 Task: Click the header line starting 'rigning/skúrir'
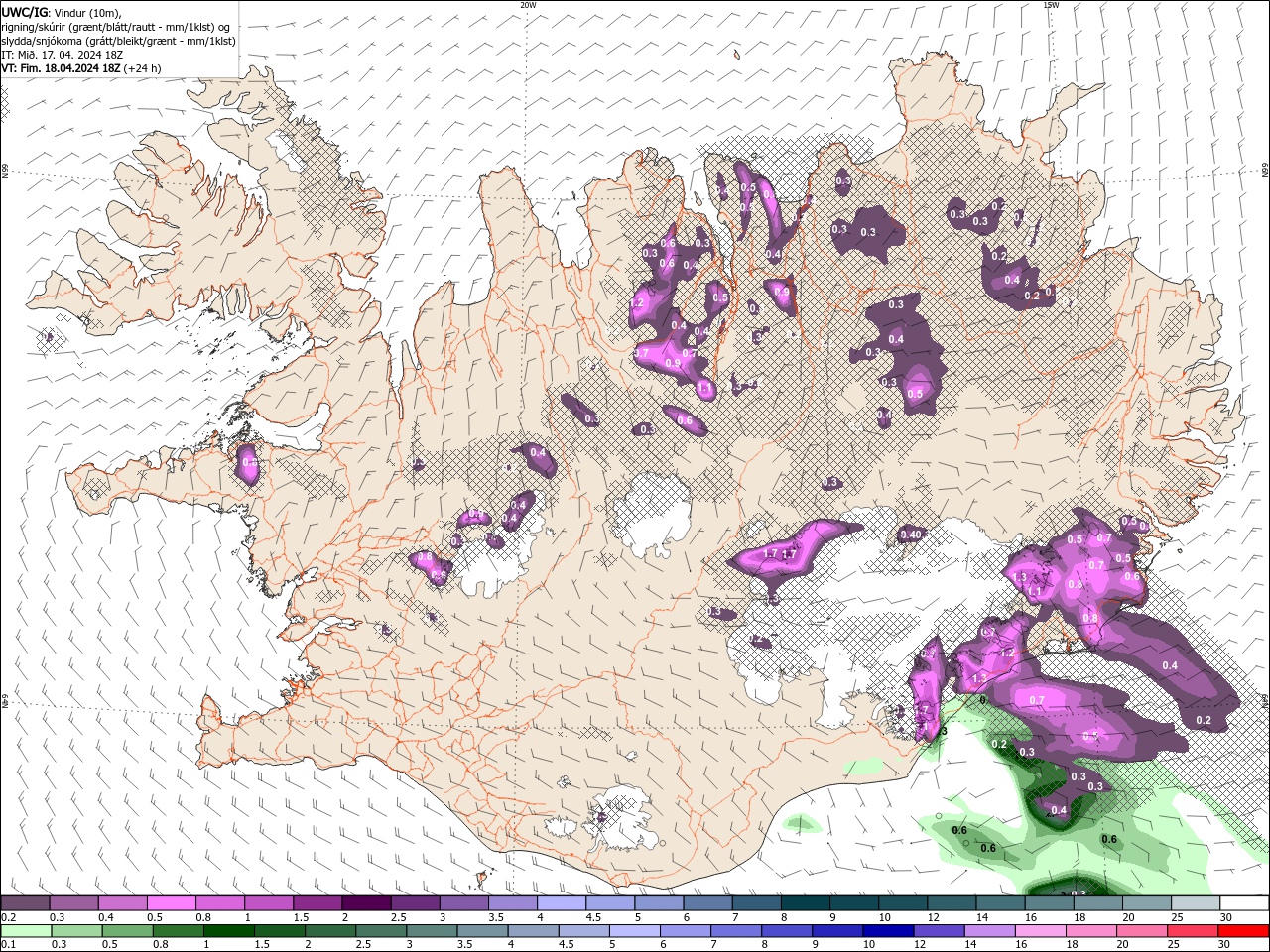click(x=117, y=27)
